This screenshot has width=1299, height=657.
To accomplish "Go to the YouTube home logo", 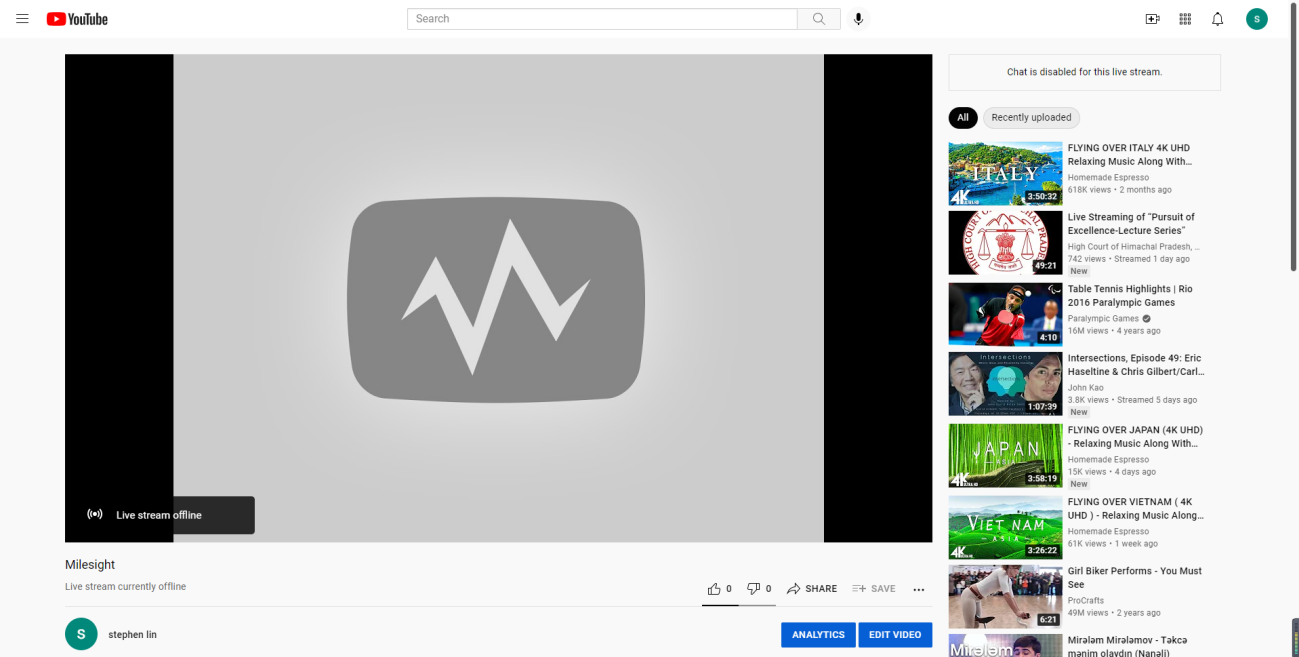I will click(77, 19).
